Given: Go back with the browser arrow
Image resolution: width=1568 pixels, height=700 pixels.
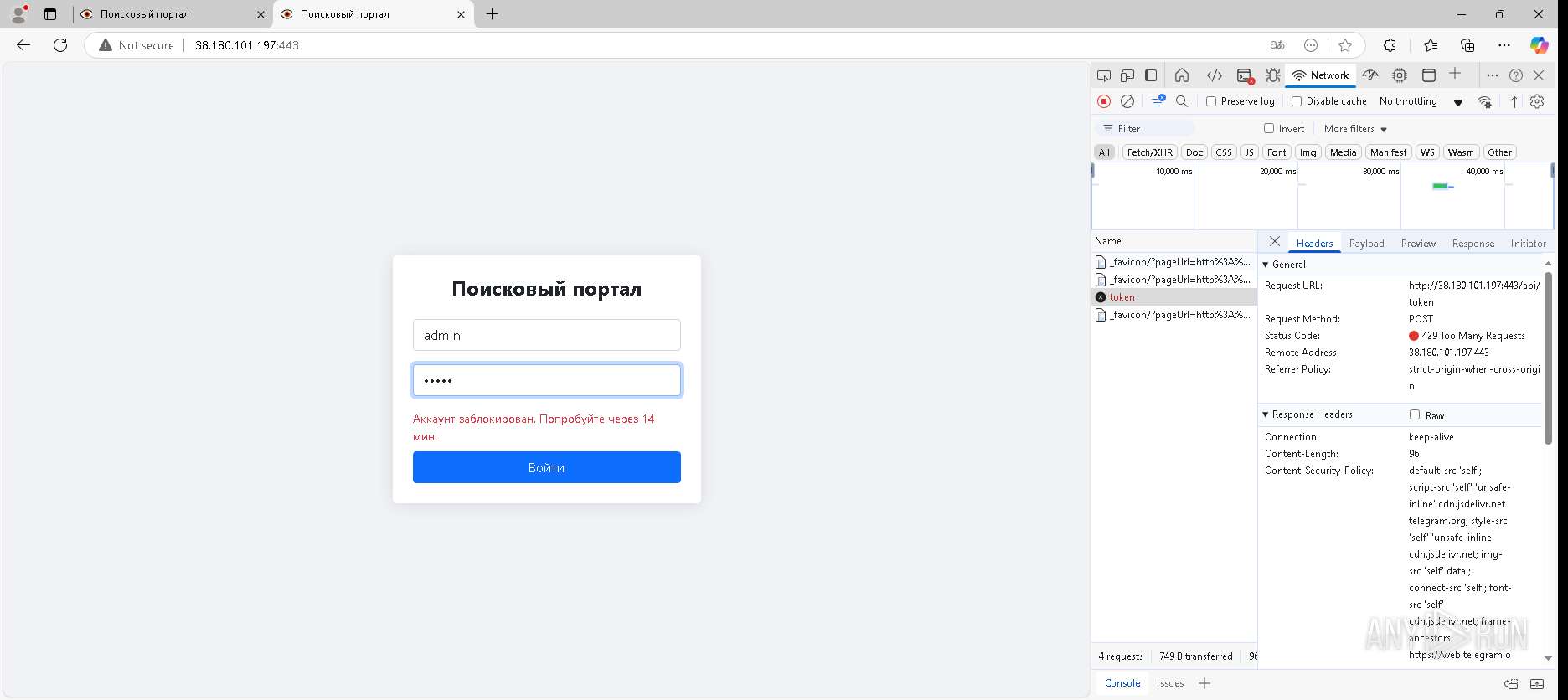Looking at the screenshot, I should 23,45.
